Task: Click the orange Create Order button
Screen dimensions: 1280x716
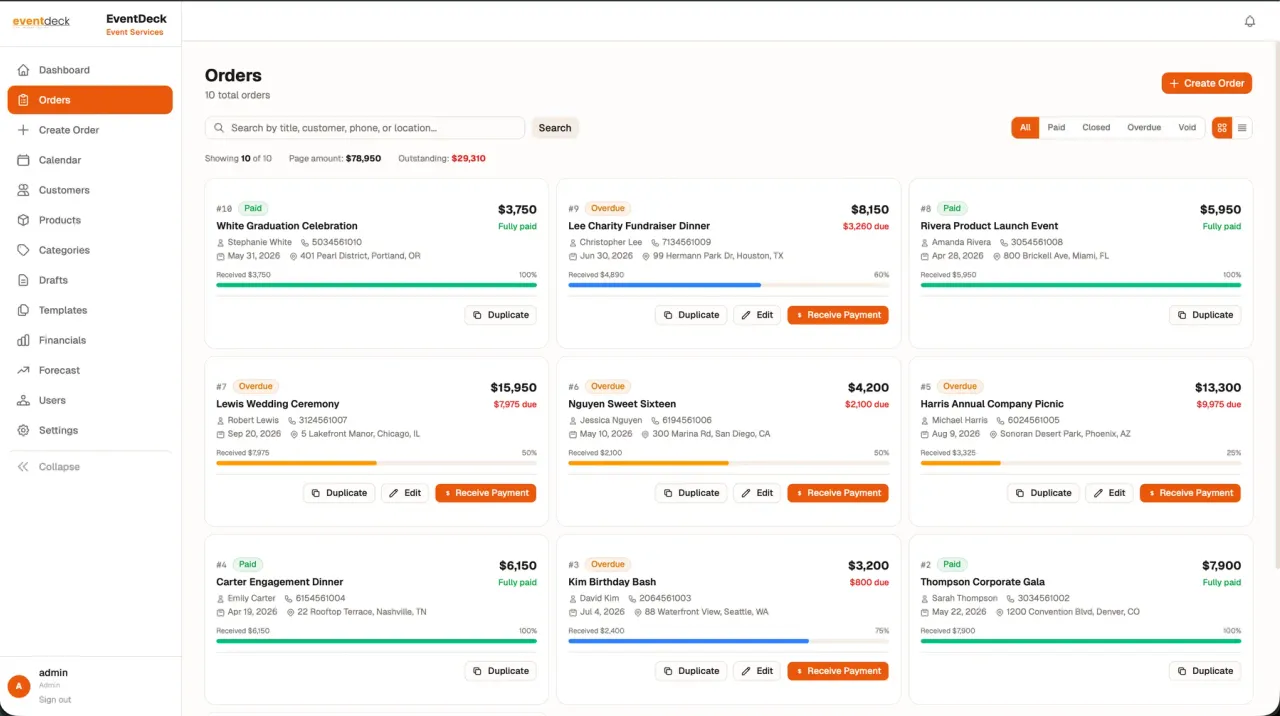Action: coord(1206,83)
